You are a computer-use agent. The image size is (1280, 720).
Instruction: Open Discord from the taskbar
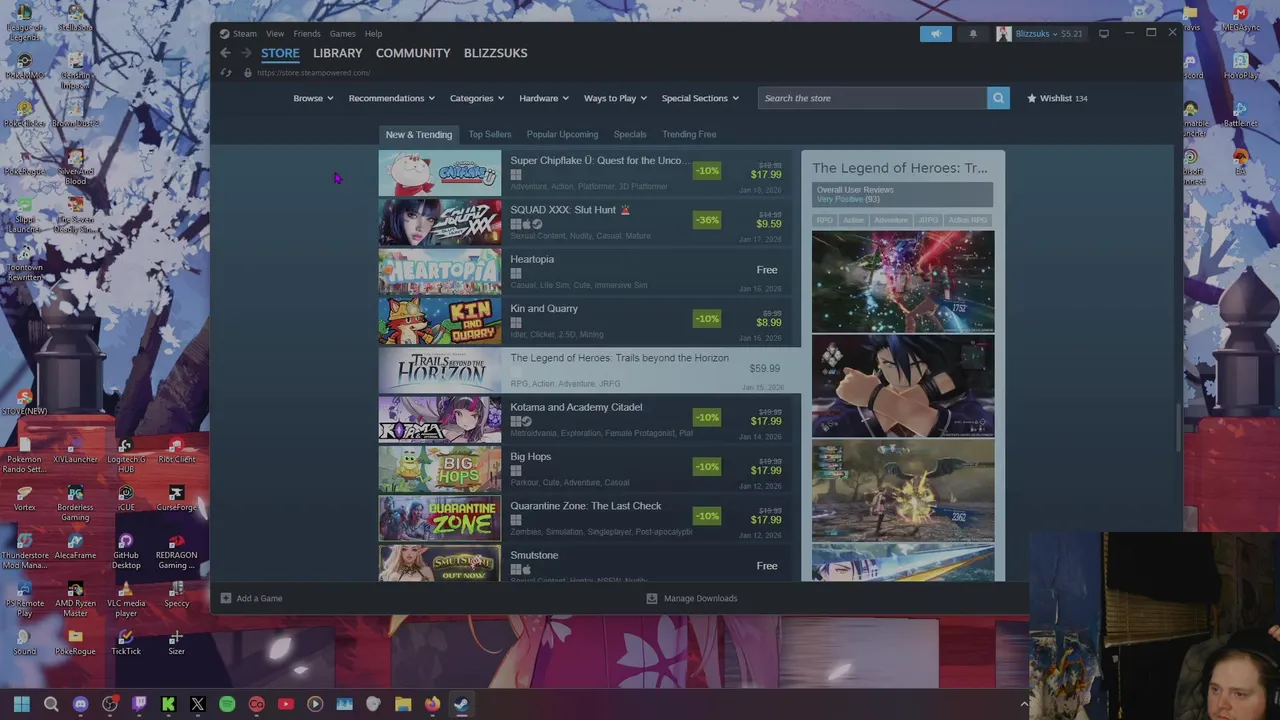(x=81, y=704)
